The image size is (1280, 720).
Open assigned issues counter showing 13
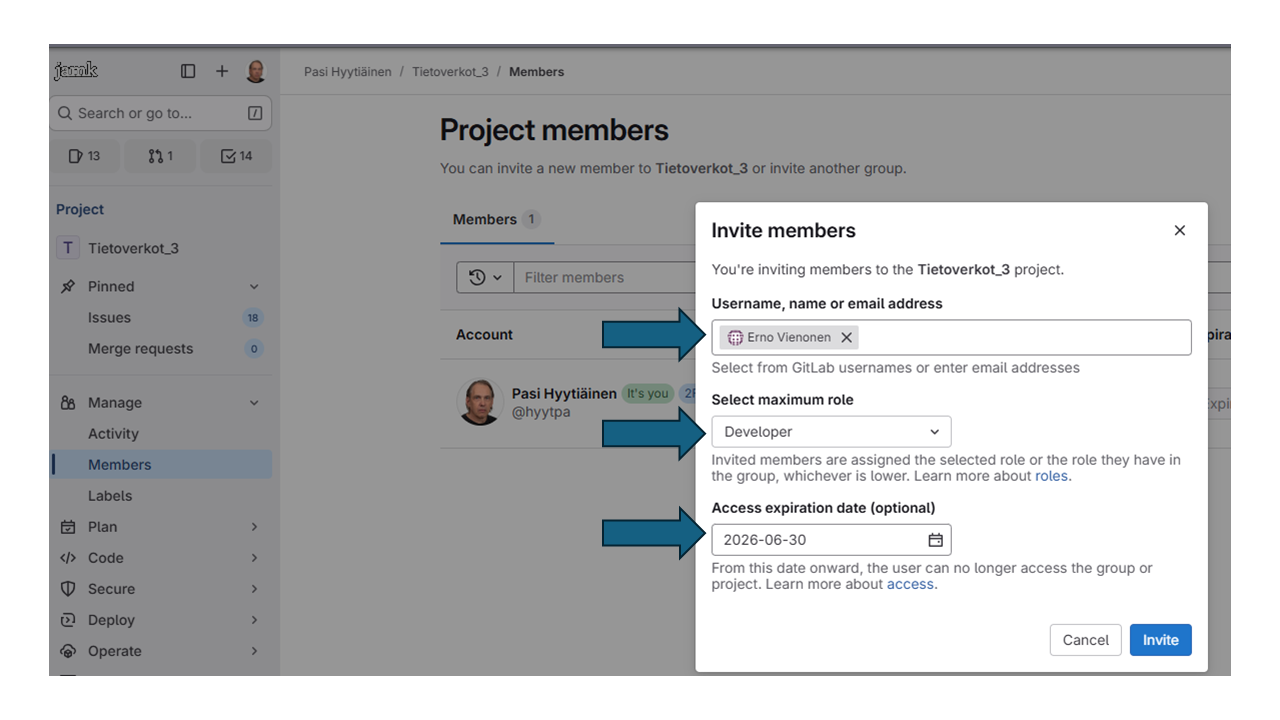84,156
